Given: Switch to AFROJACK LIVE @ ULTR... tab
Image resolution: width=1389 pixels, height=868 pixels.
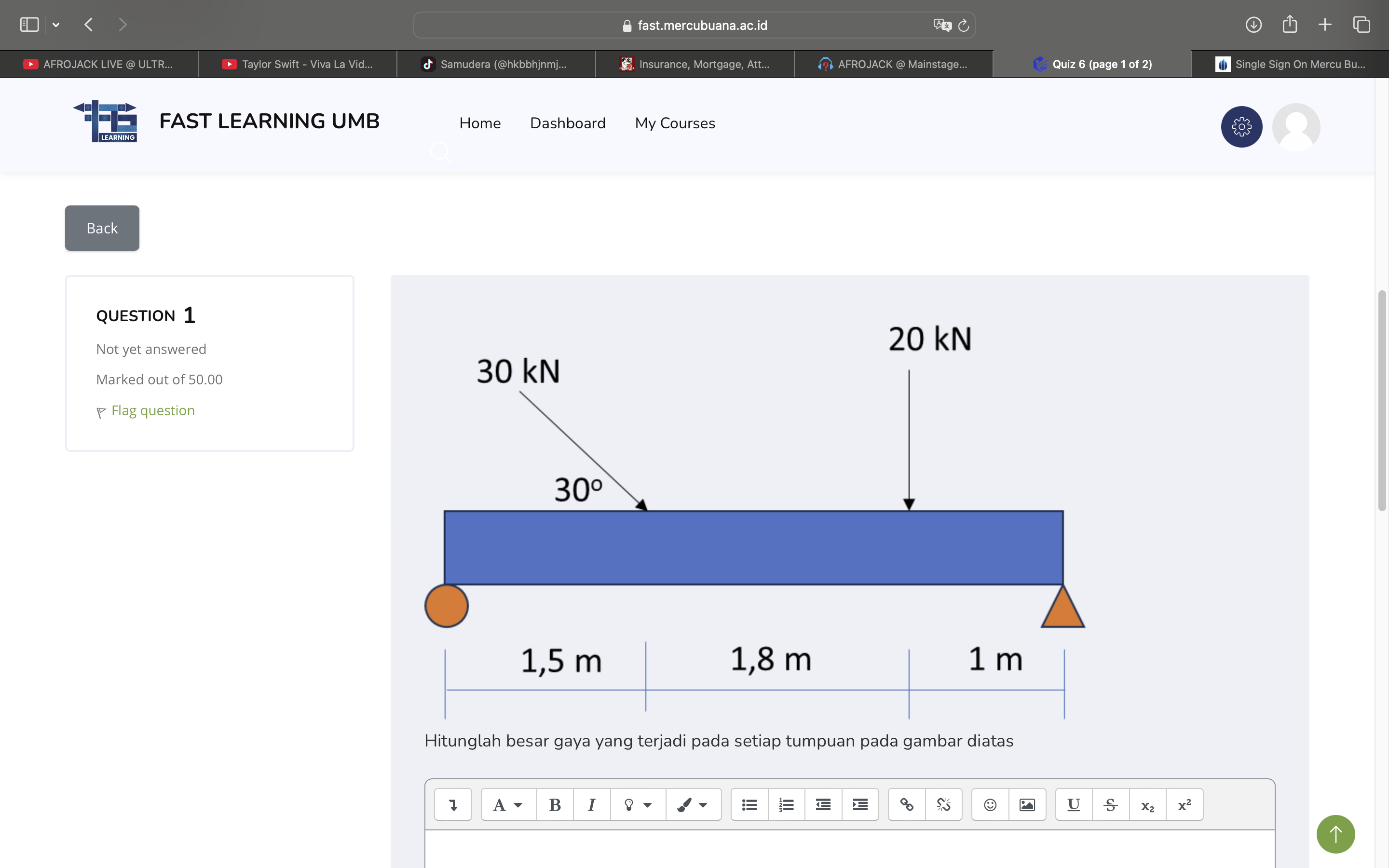Looking at the screenshot, I should pyautogui.click(x=99, y=64).
